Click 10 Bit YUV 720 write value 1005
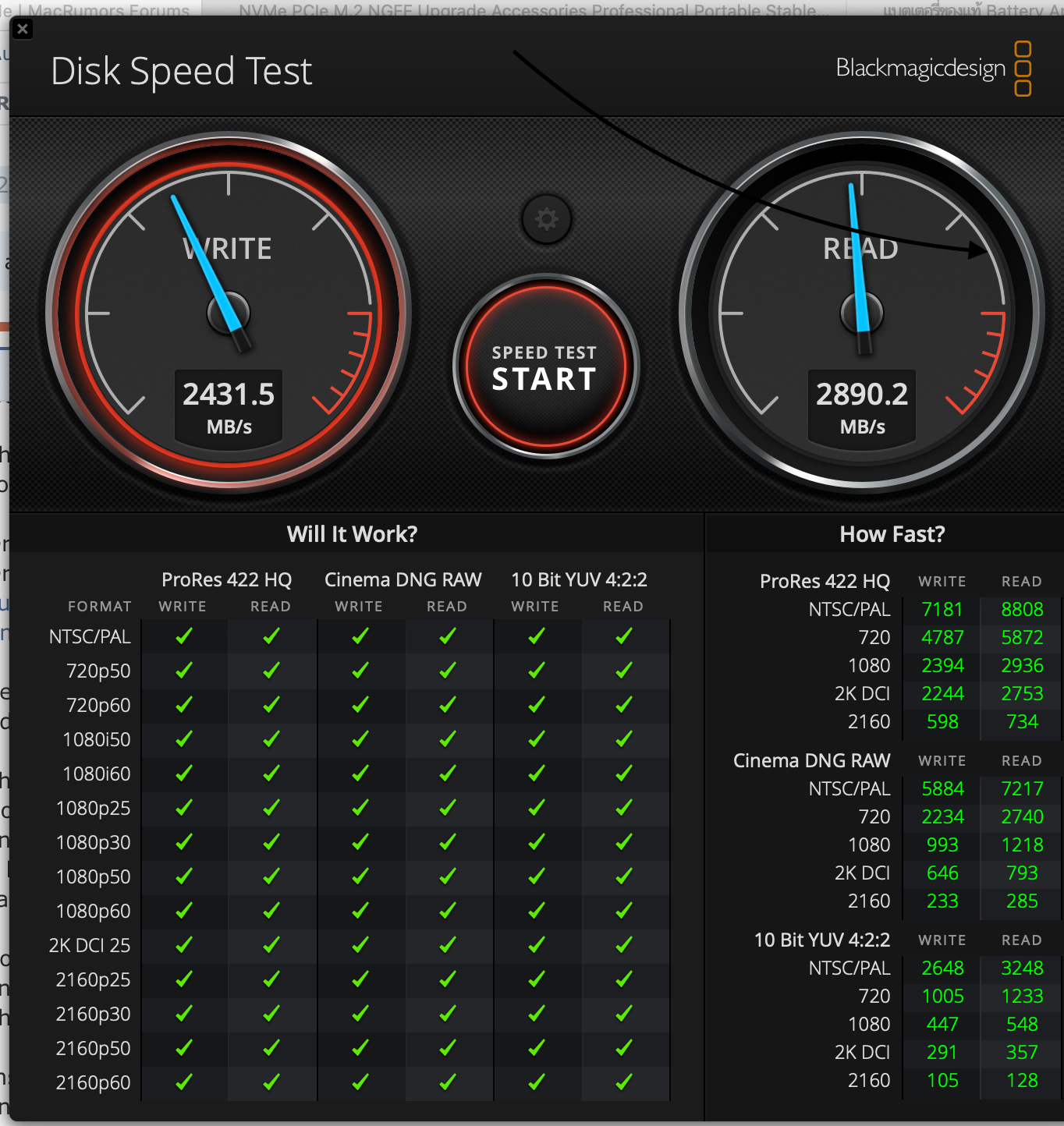The image size is (1064, 1126). [x=942, y=997]
